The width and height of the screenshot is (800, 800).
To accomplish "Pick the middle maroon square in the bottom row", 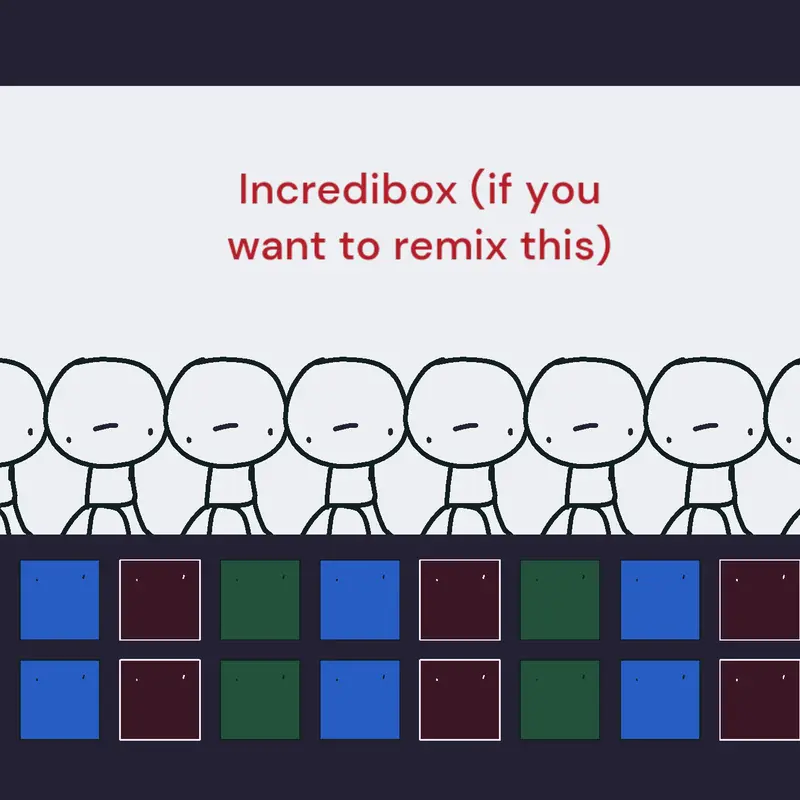I will tap(460, 699).
